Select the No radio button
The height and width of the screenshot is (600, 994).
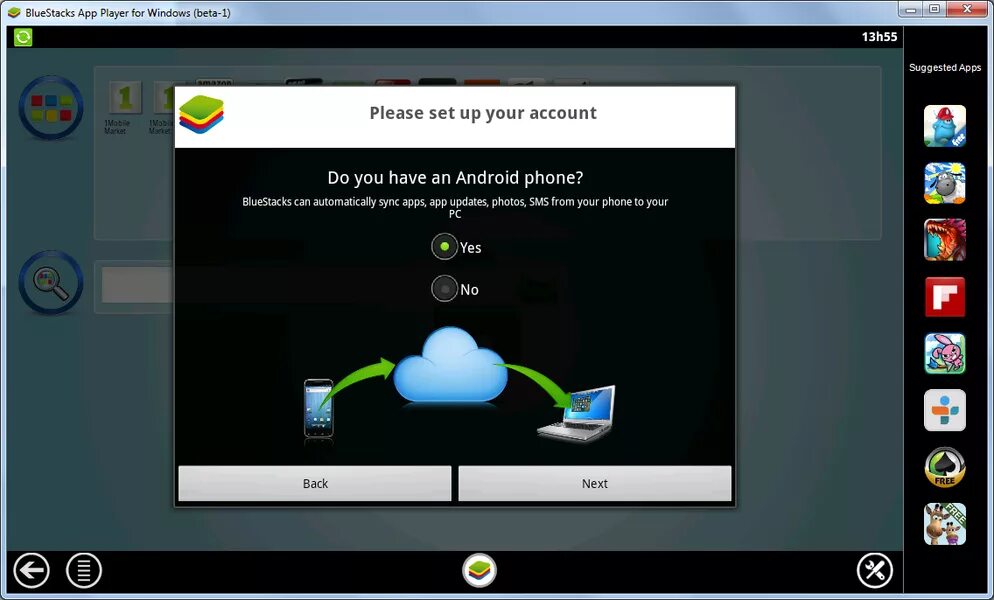click(x=444, y=289)
